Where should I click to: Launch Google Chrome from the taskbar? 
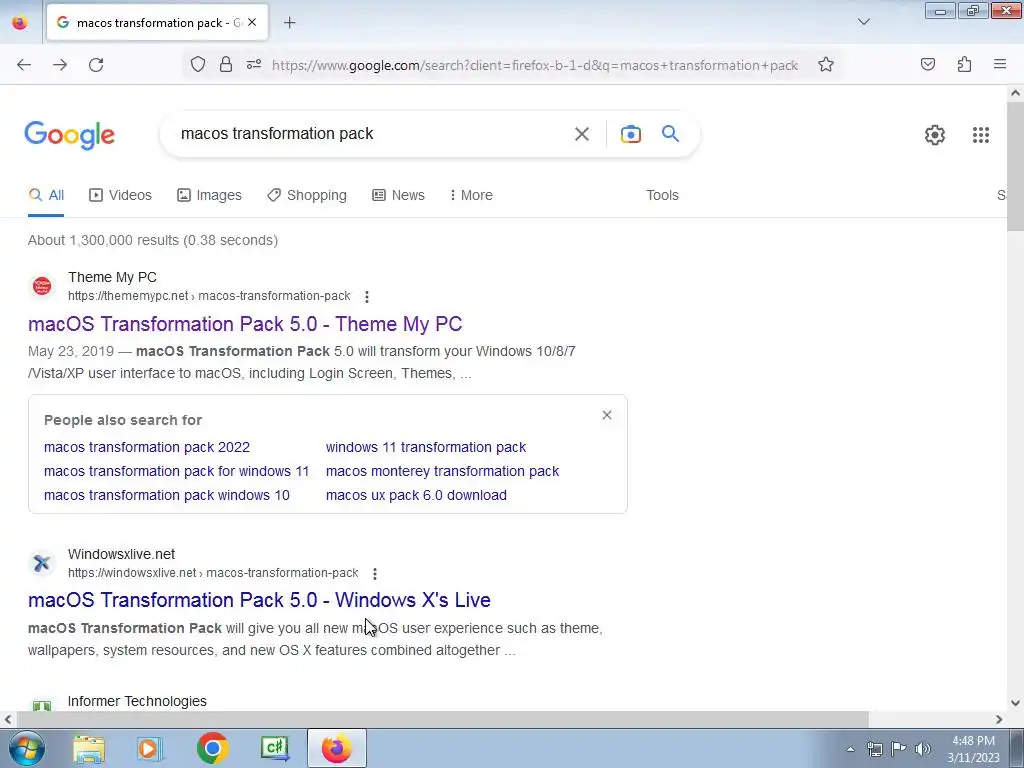tap(212, 748)
